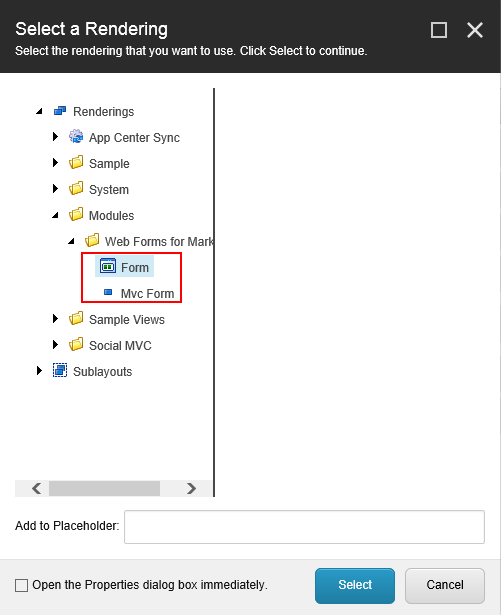Expand the App Center Sync node

pyautogui.click(x=55, y=137)
